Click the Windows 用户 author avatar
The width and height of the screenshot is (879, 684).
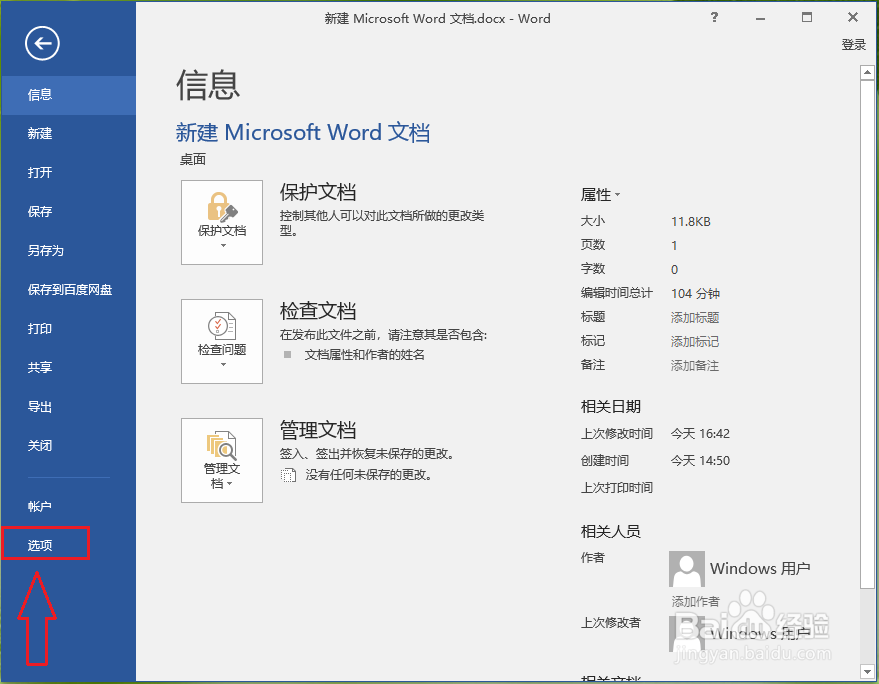point(687,569)
